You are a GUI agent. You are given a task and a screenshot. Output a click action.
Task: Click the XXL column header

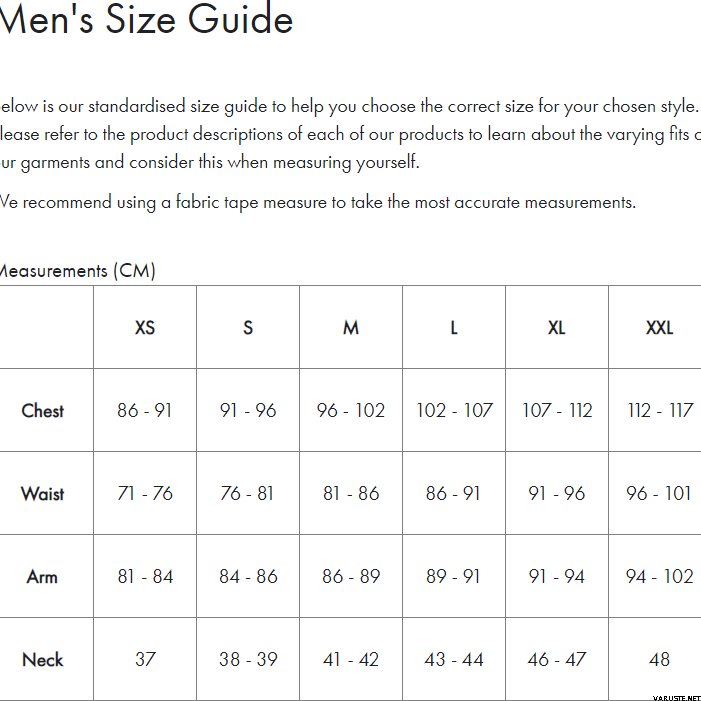pyautogui.click(x=659, y=328)
